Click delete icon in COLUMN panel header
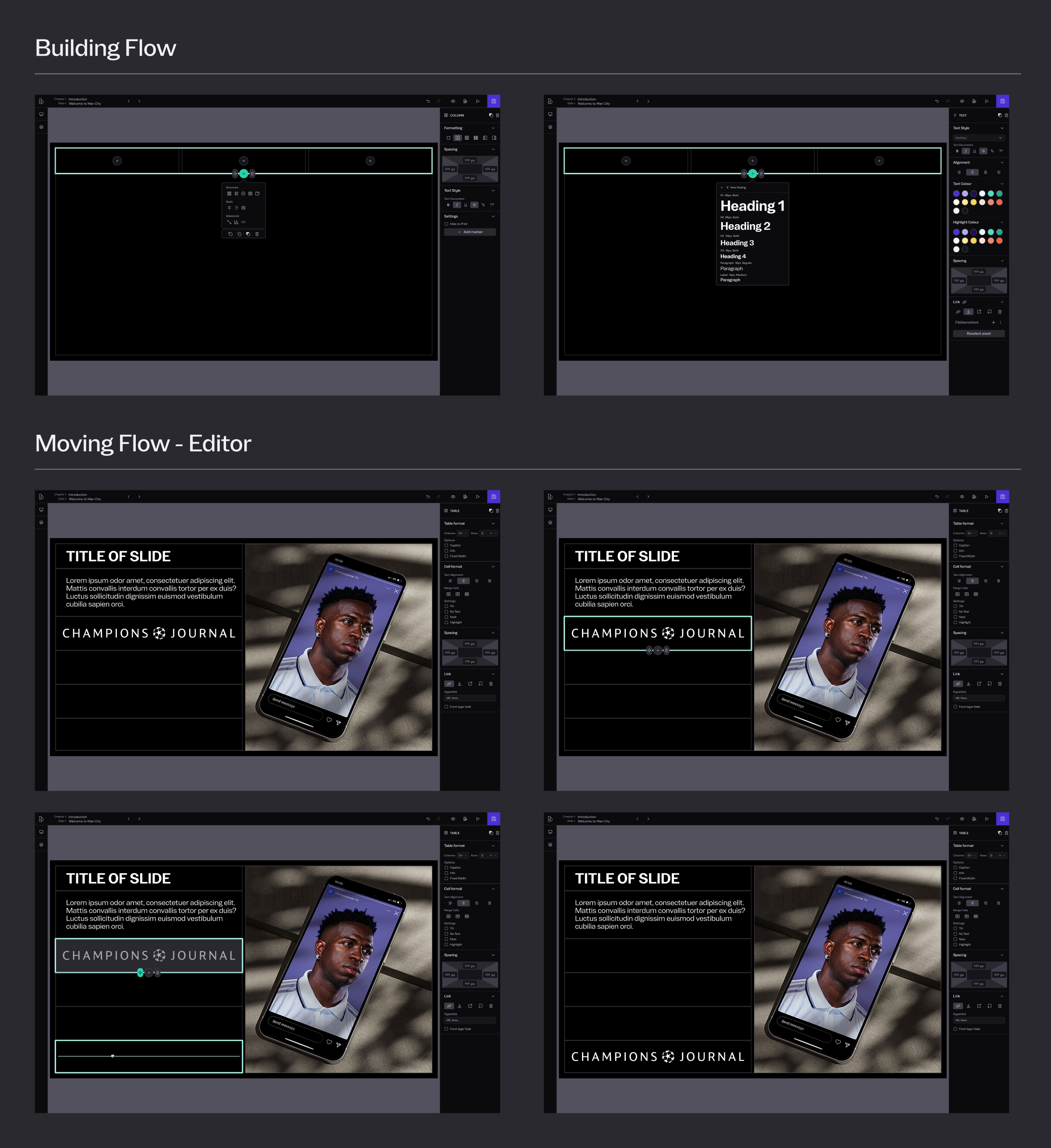 [497, 115]
